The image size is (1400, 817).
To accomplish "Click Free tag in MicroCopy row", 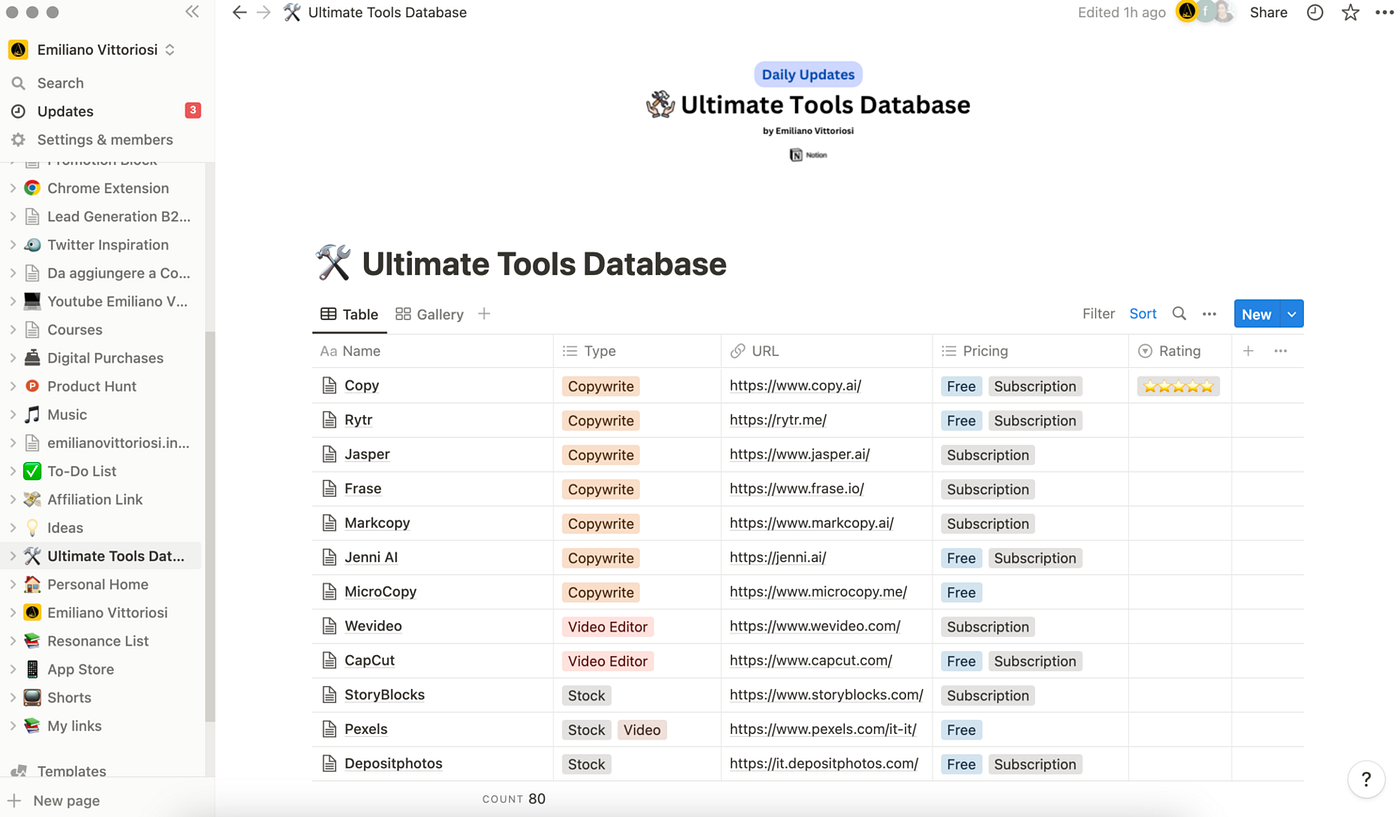I will tap(961, 592).
